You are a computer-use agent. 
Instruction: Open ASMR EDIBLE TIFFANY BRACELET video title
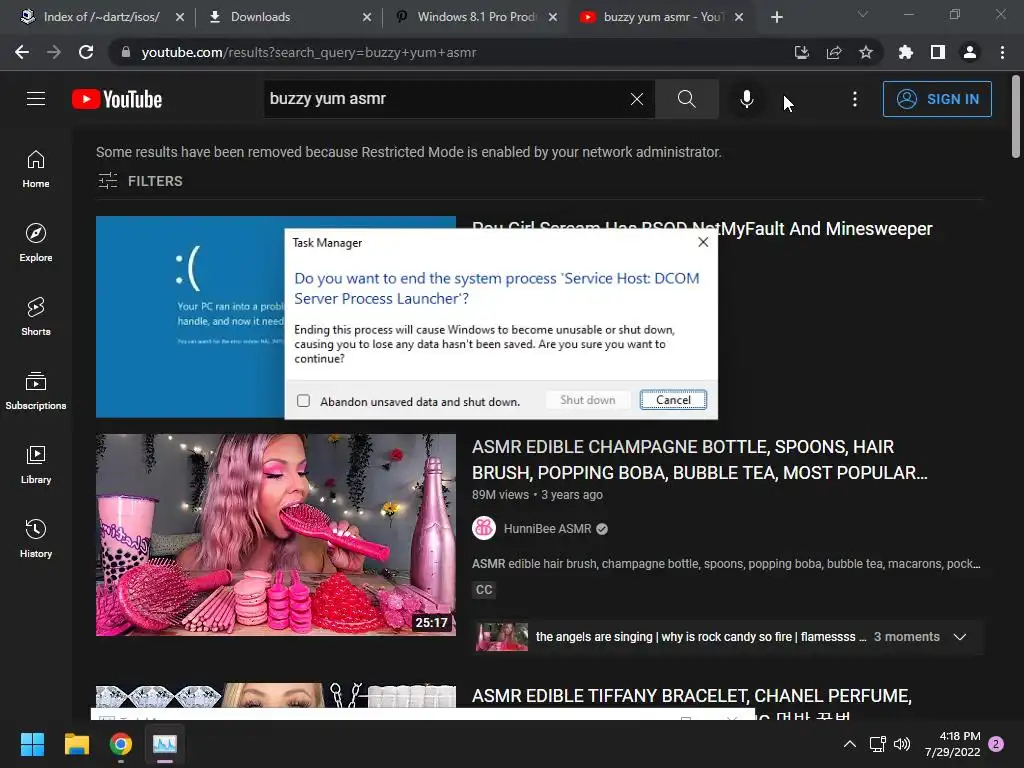point(692,696)
